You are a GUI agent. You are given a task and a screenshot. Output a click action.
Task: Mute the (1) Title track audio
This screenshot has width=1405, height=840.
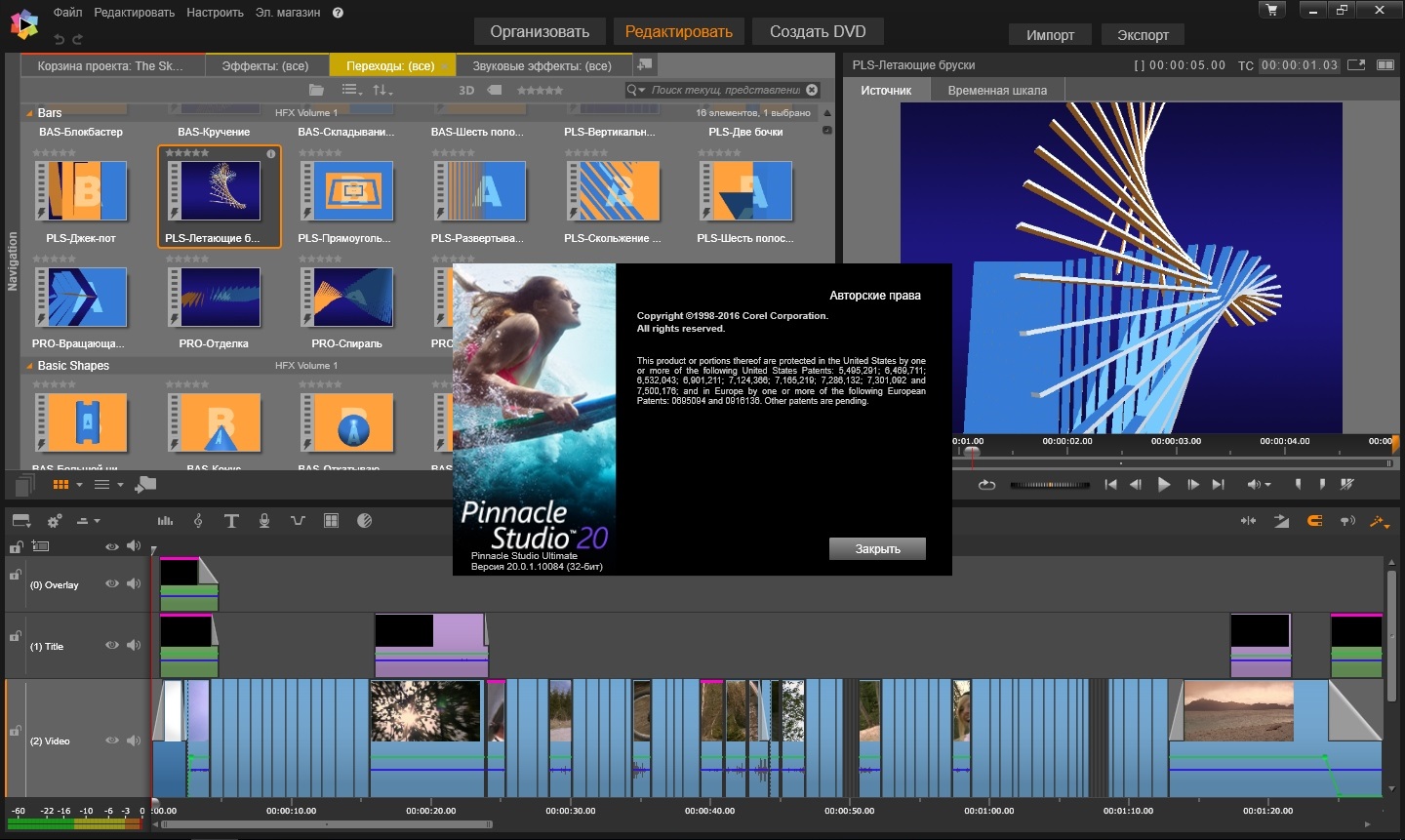coord(134,646)
